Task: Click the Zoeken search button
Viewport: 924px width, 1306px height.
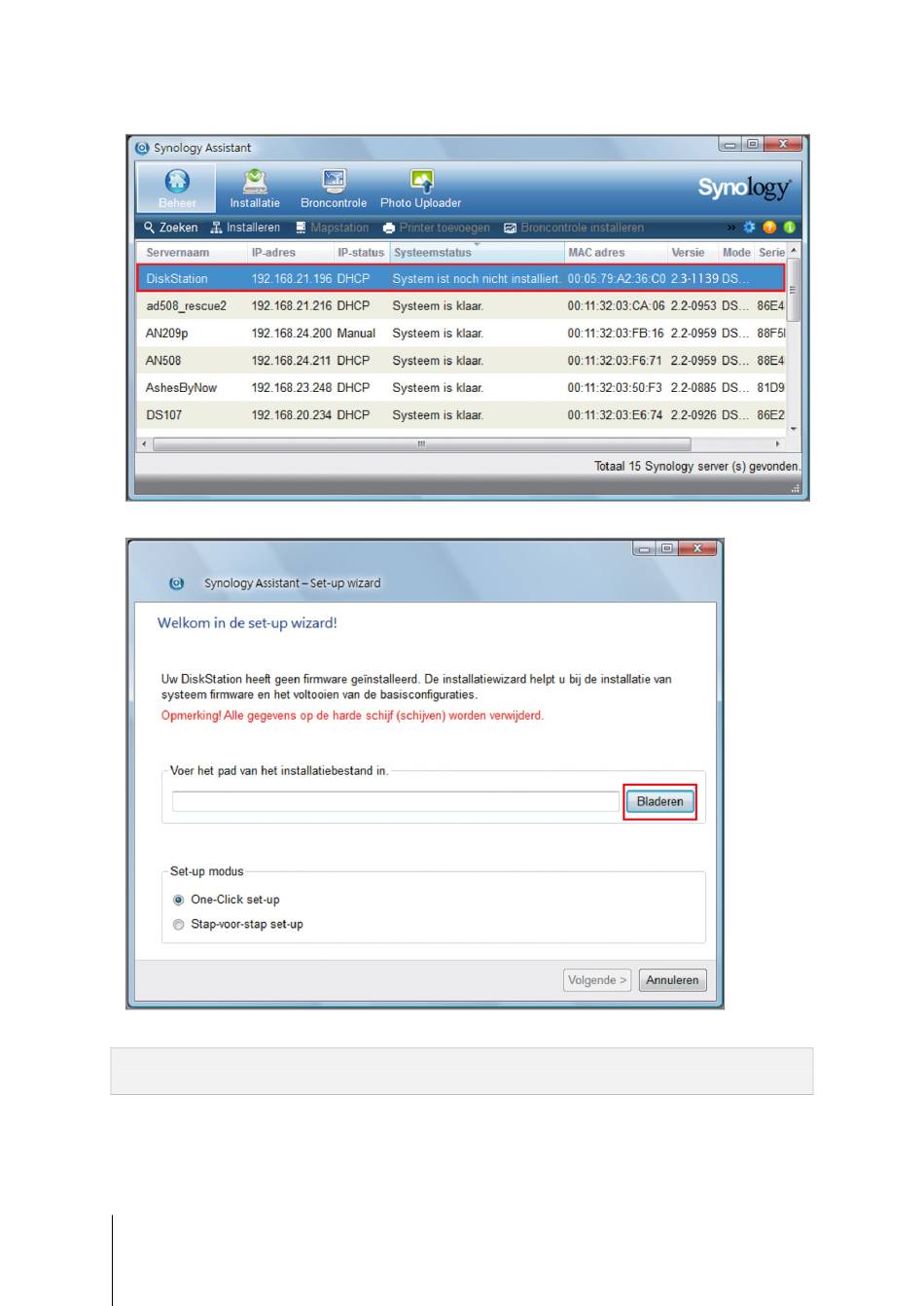Action: (171, 228)
